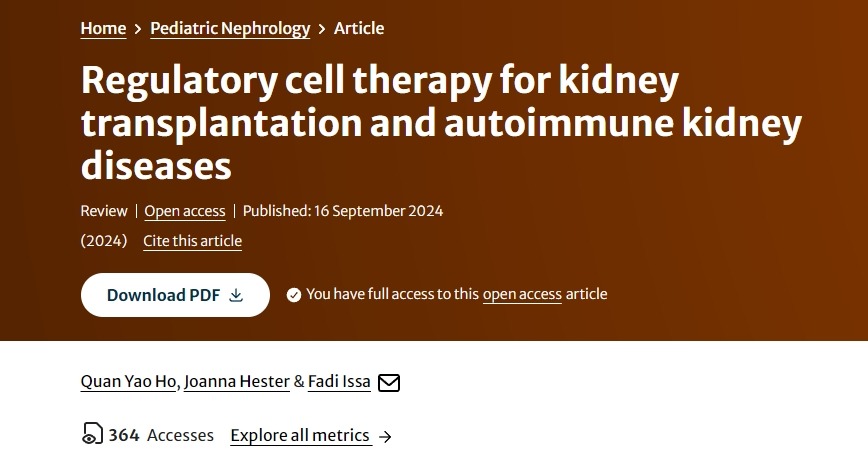This screenshot has width=868, height=458.
Task: Follow the open access link in the full-access notice
Action: pos(522,294)
